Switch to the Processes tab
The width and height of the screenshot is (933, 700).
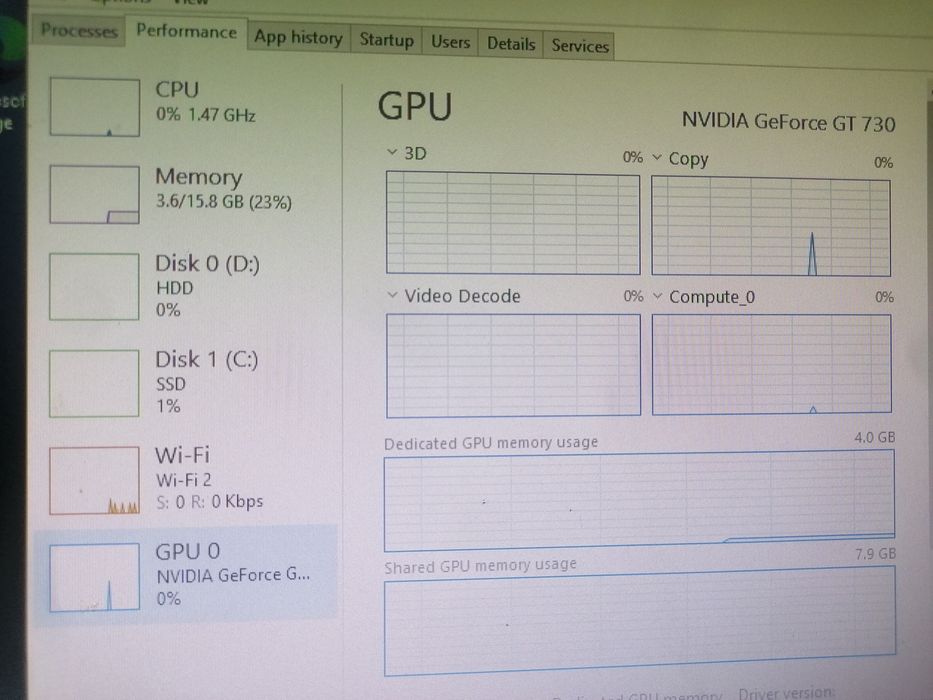click(79, 30)
